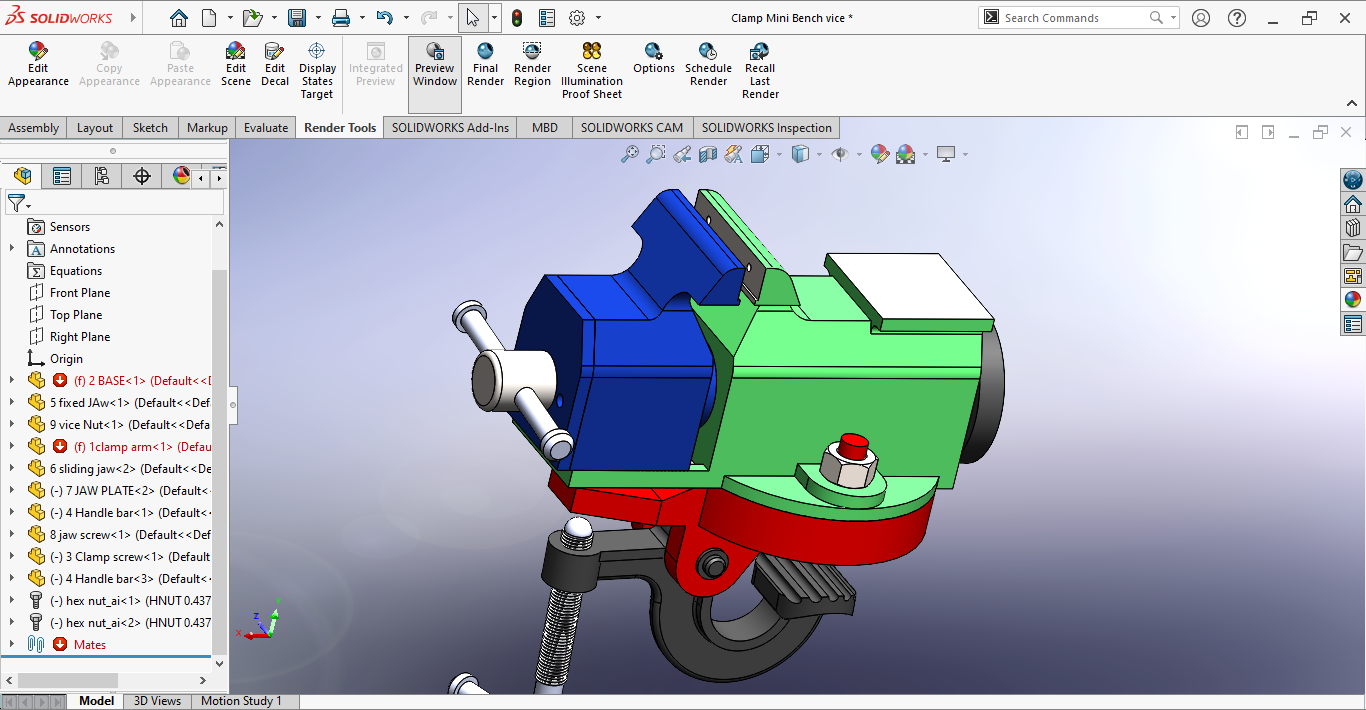Screen dimensions: 1366x710
Task: Switch to the Evaluate tab
Action: click(x=266, y=128)
